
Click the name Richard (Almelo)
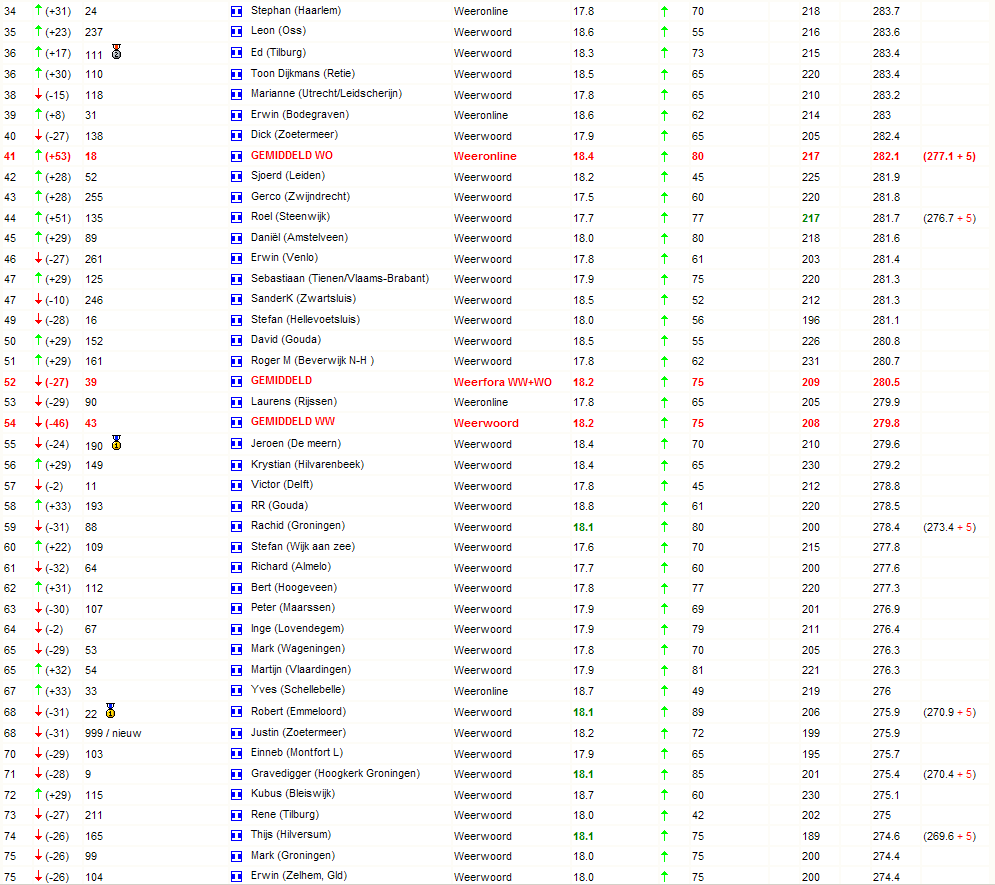(x=291, y=567)
